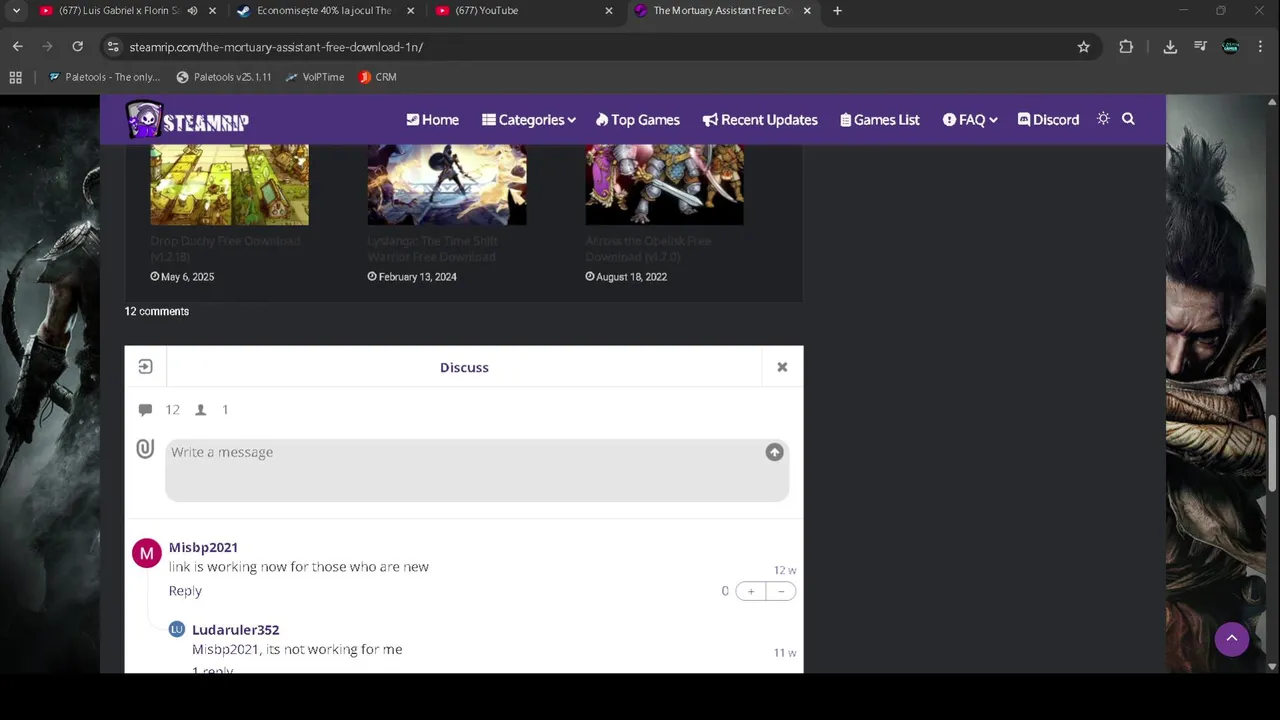Upvote Misbp2021's comment with plus
The height and width of the screenshot is (720, 1280).
pyautogui.click(x=751, y=591)
